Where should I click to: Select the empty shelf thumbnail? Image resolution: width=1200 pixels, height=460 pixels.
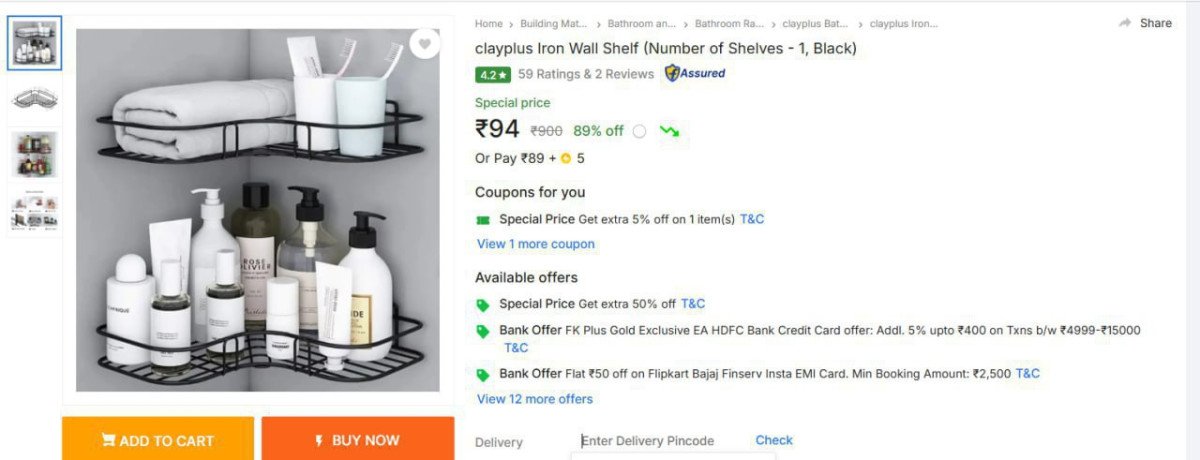[x=35, y=98]
